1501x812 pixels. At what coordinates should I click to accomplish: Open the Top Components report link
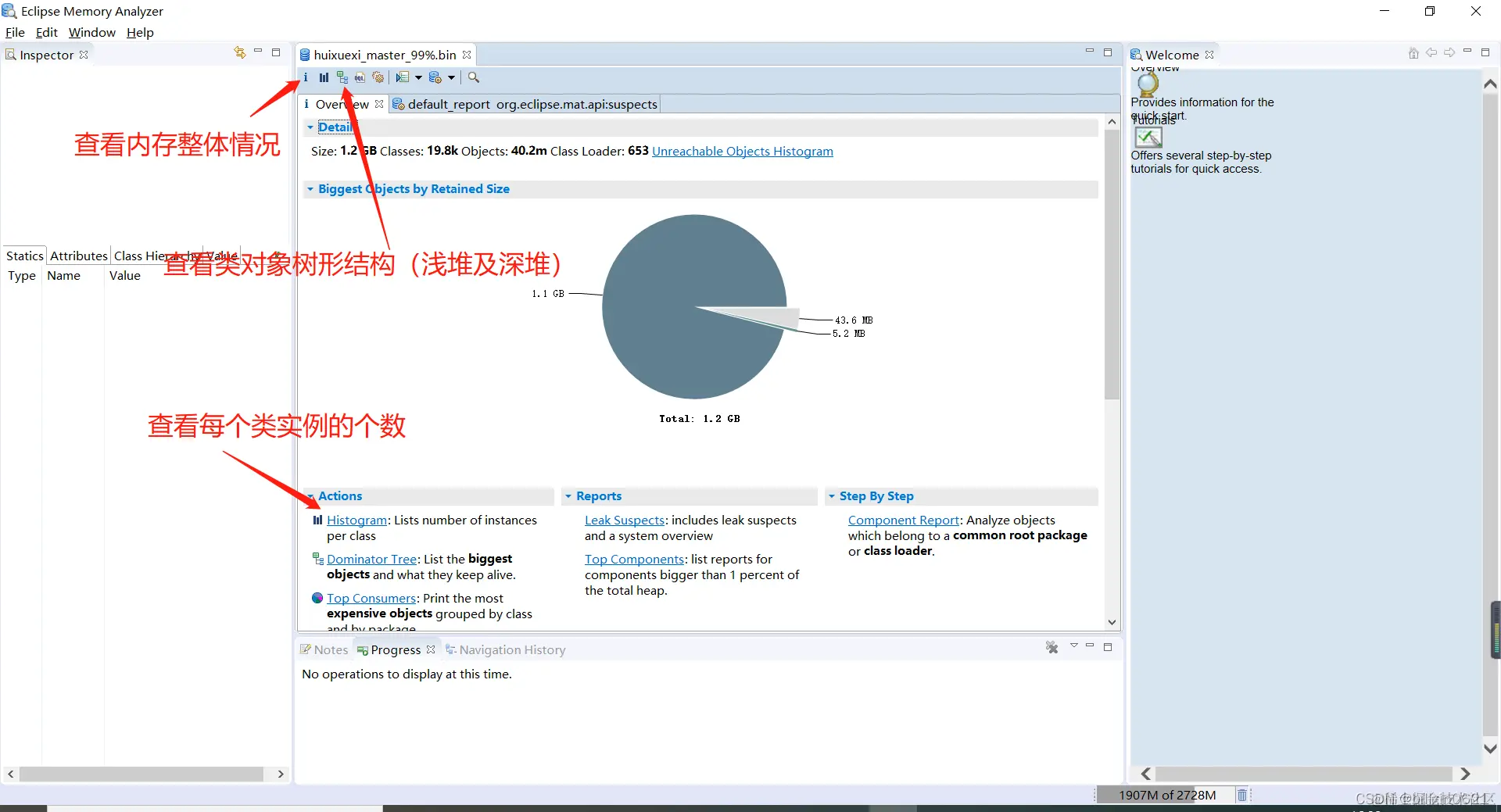click(x=635, y=559)
